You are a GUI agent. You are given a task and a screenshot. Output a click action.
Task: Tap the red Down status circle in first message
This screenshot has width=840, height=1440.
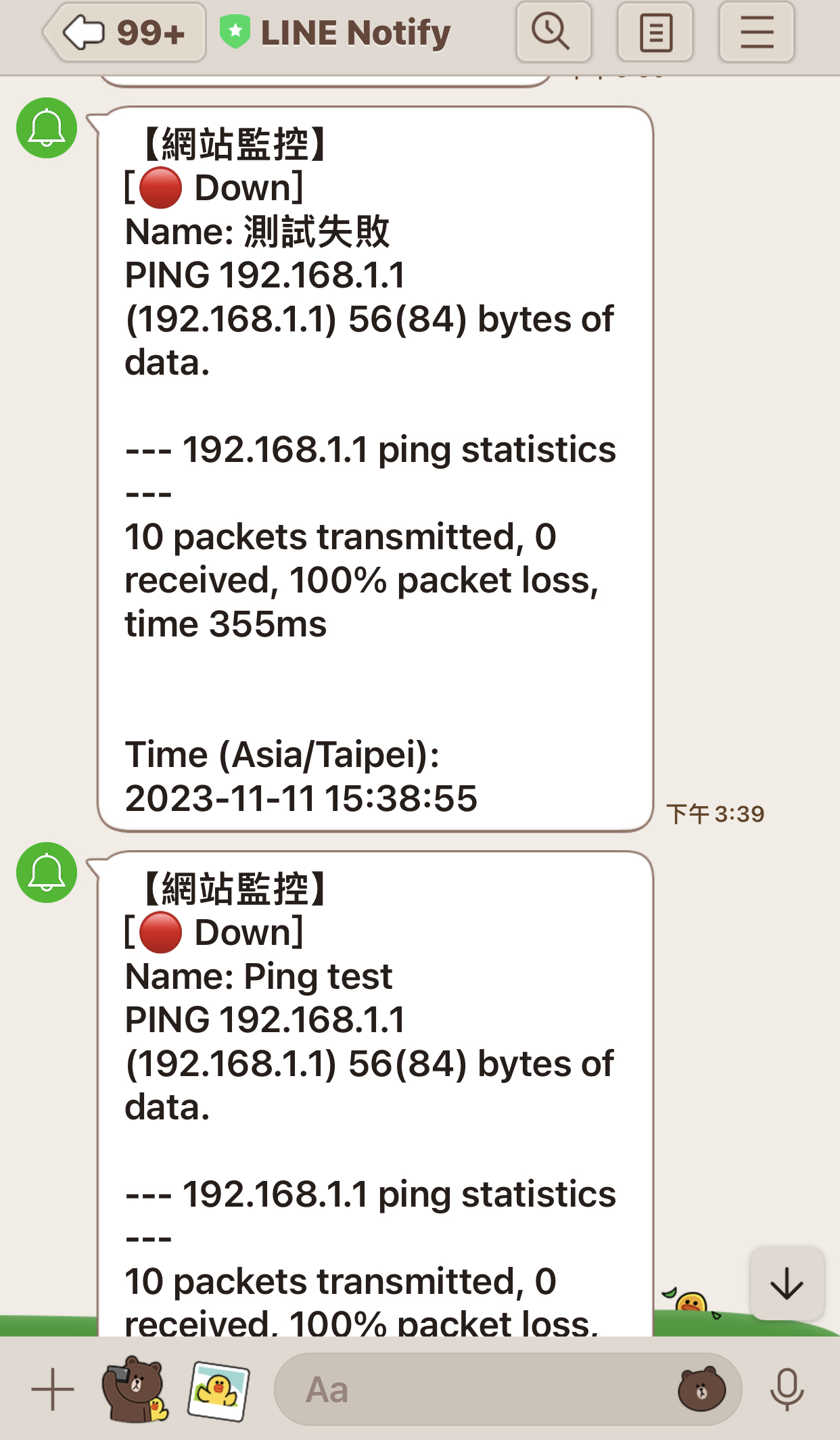tap(160, 188)
